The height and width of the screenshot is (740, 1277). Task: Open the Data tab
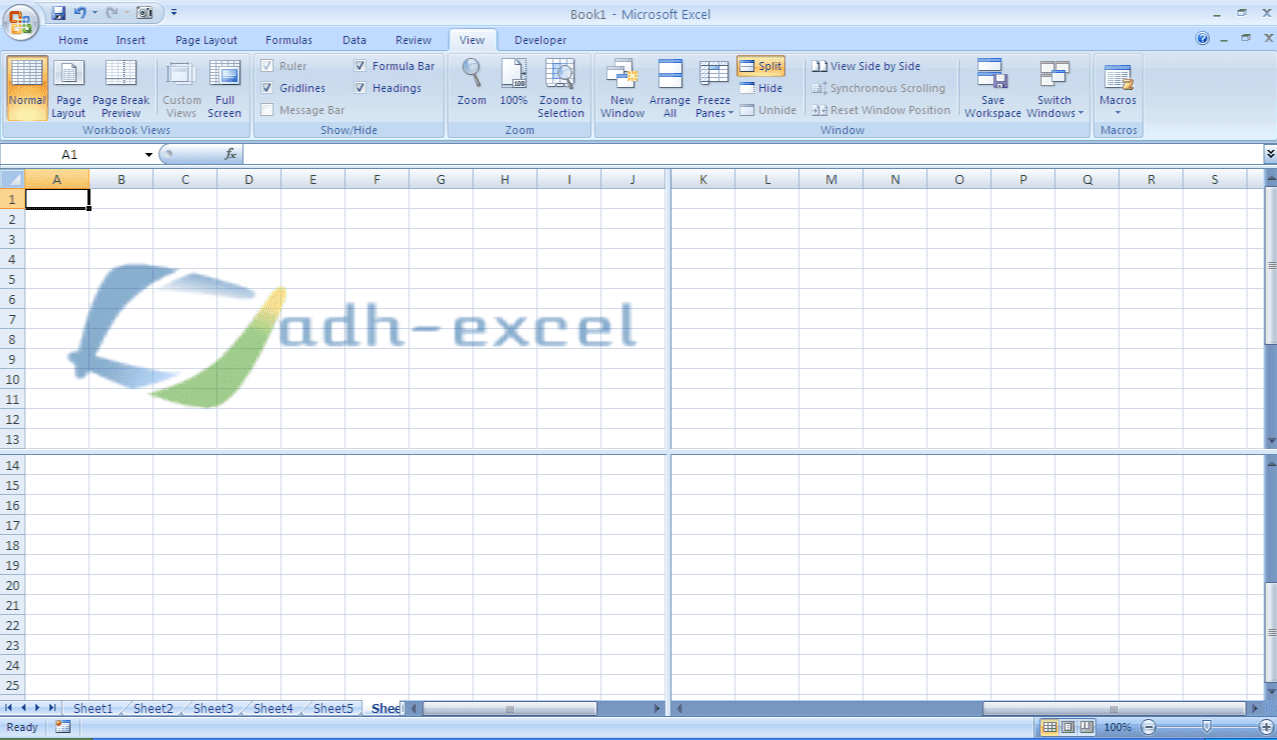pos(354,40)
